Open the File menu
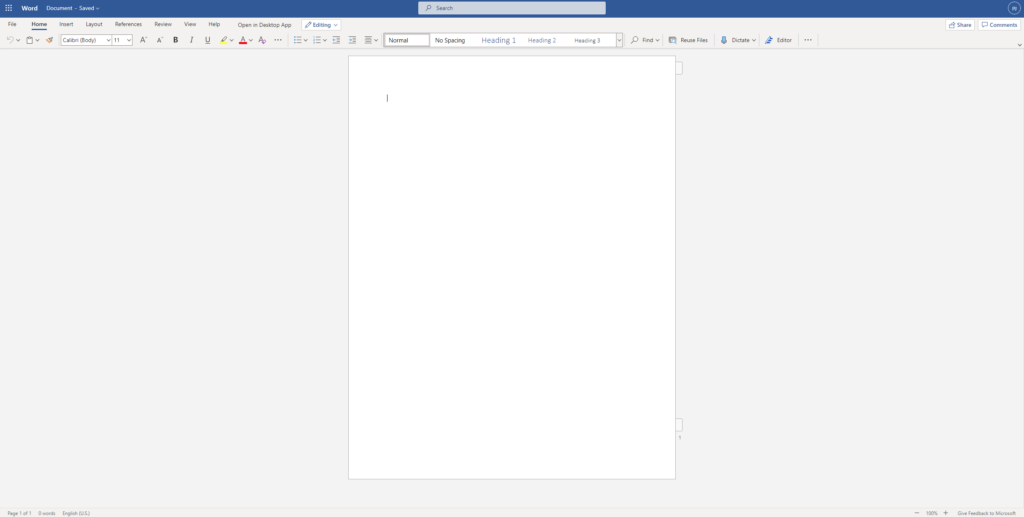The image size is (1024, 517). (x=12, y=24)
